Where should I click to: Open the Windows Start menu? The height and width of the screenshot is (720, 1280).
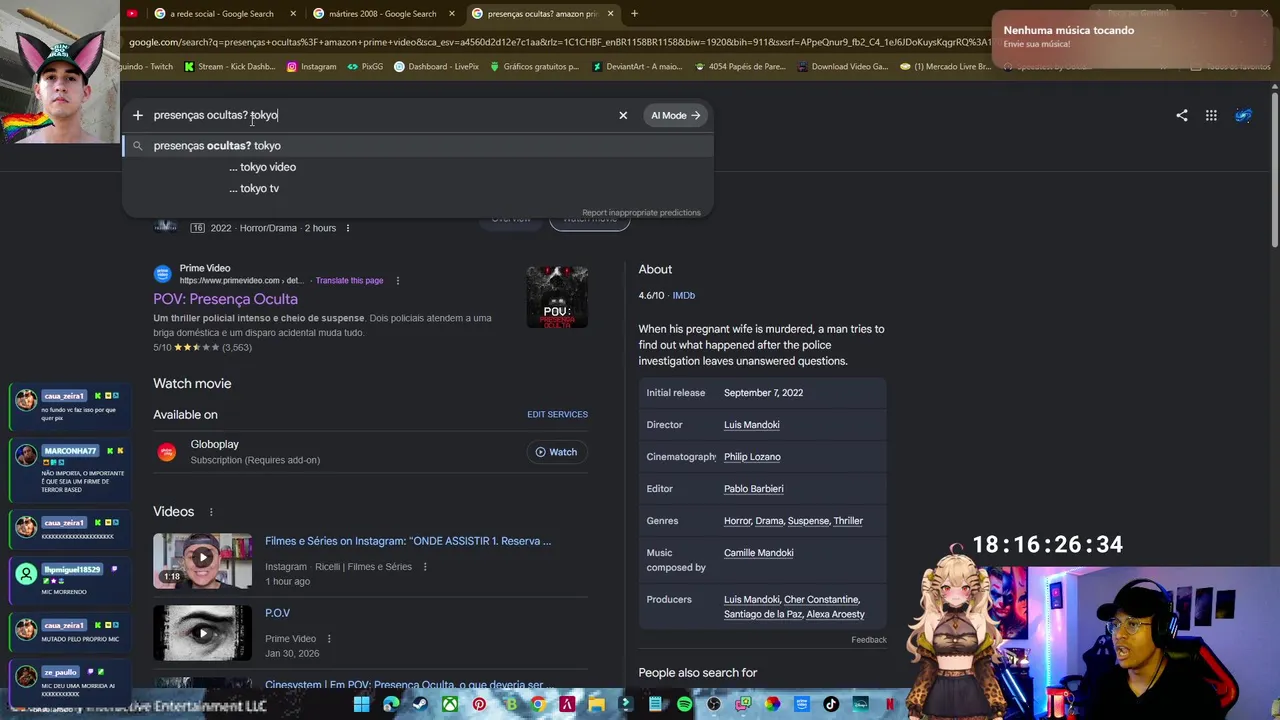point(362,704)
